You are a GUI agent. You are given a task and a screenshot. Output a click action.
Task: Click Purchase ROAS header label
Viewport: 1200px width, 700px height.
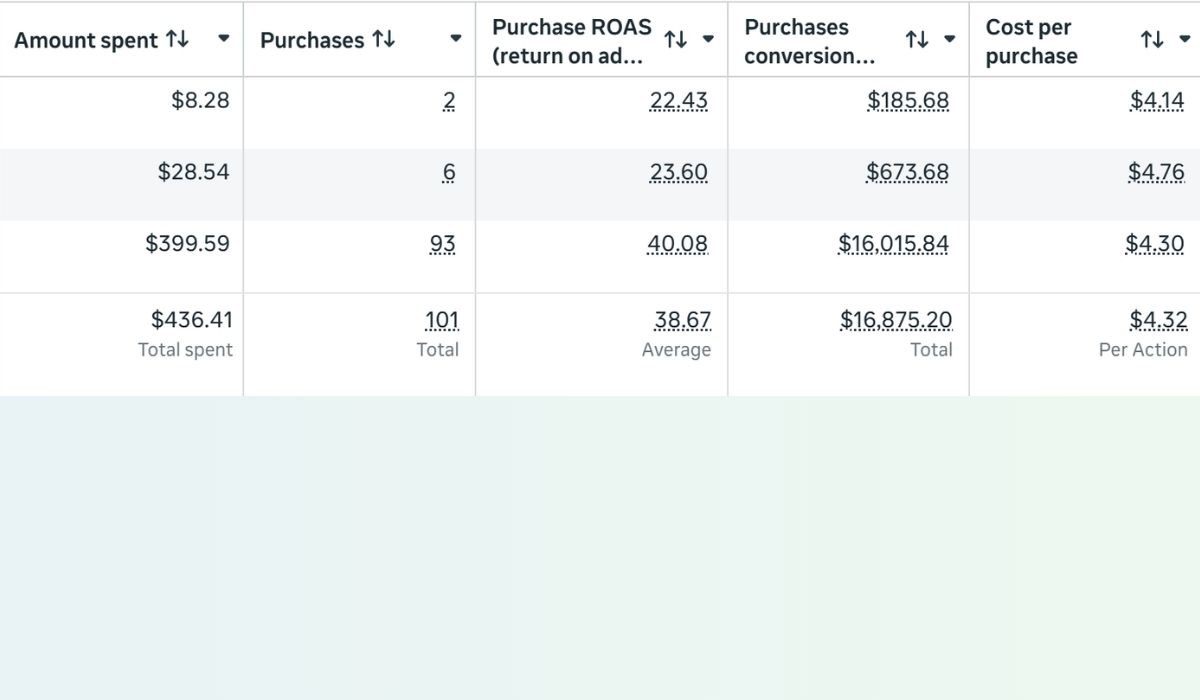coord(571,41)
